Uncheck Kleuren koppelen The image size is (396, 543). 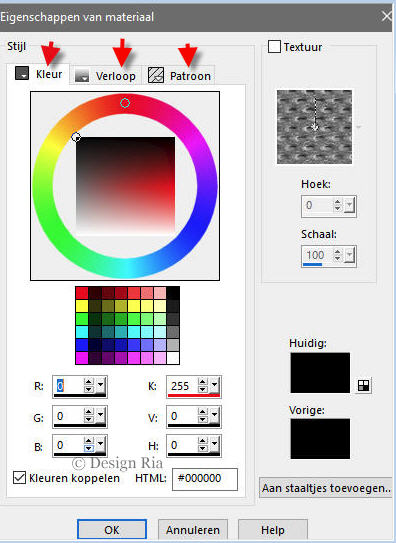click(x=19, y=478)
